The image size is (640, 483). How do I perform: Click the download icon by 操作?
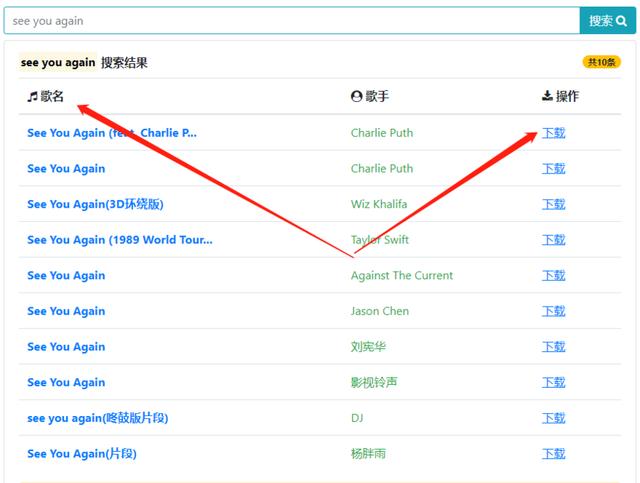tap(547, 96)
